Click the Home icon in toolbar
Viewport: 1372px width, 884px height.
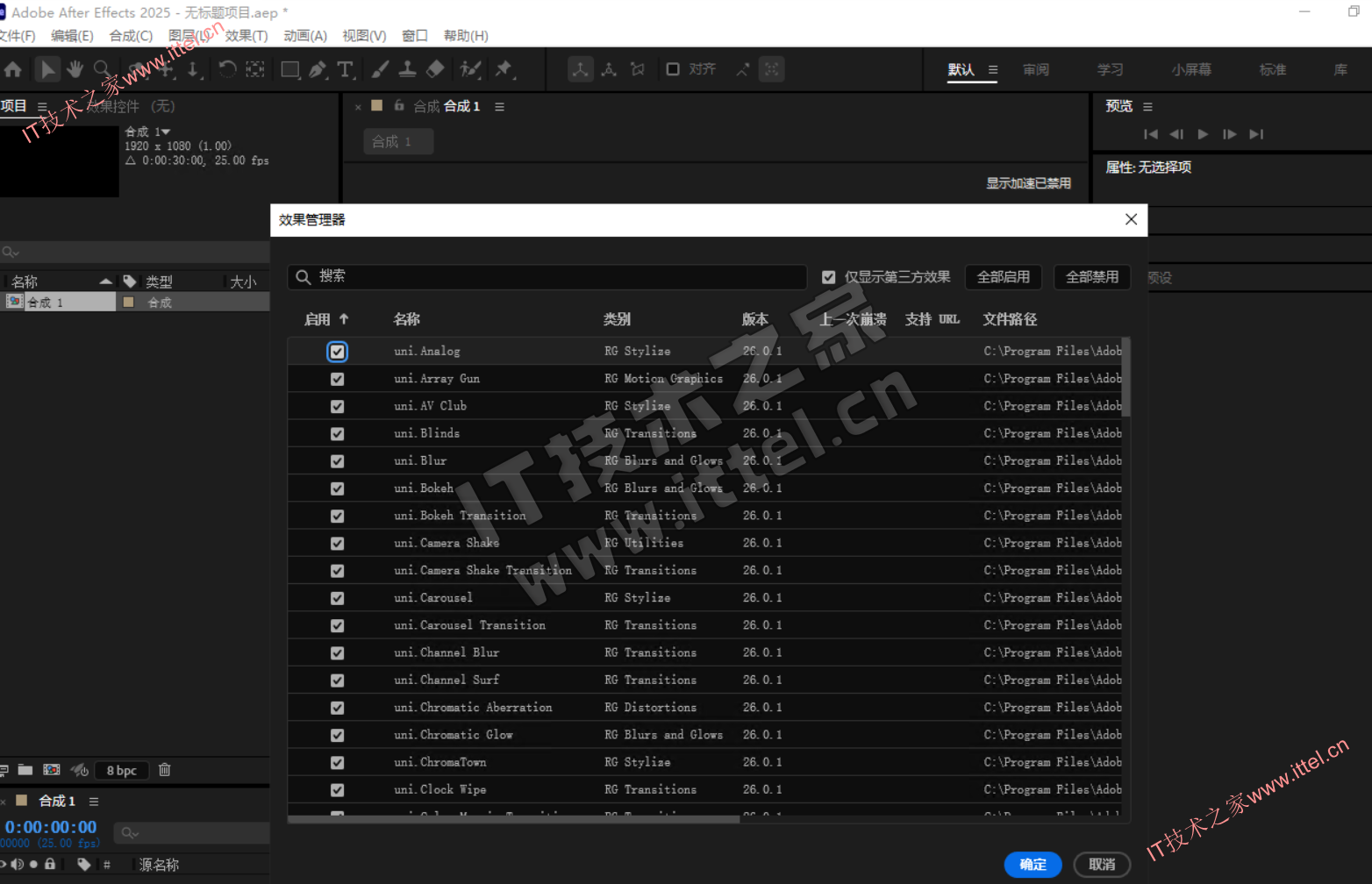click(13, 69)
